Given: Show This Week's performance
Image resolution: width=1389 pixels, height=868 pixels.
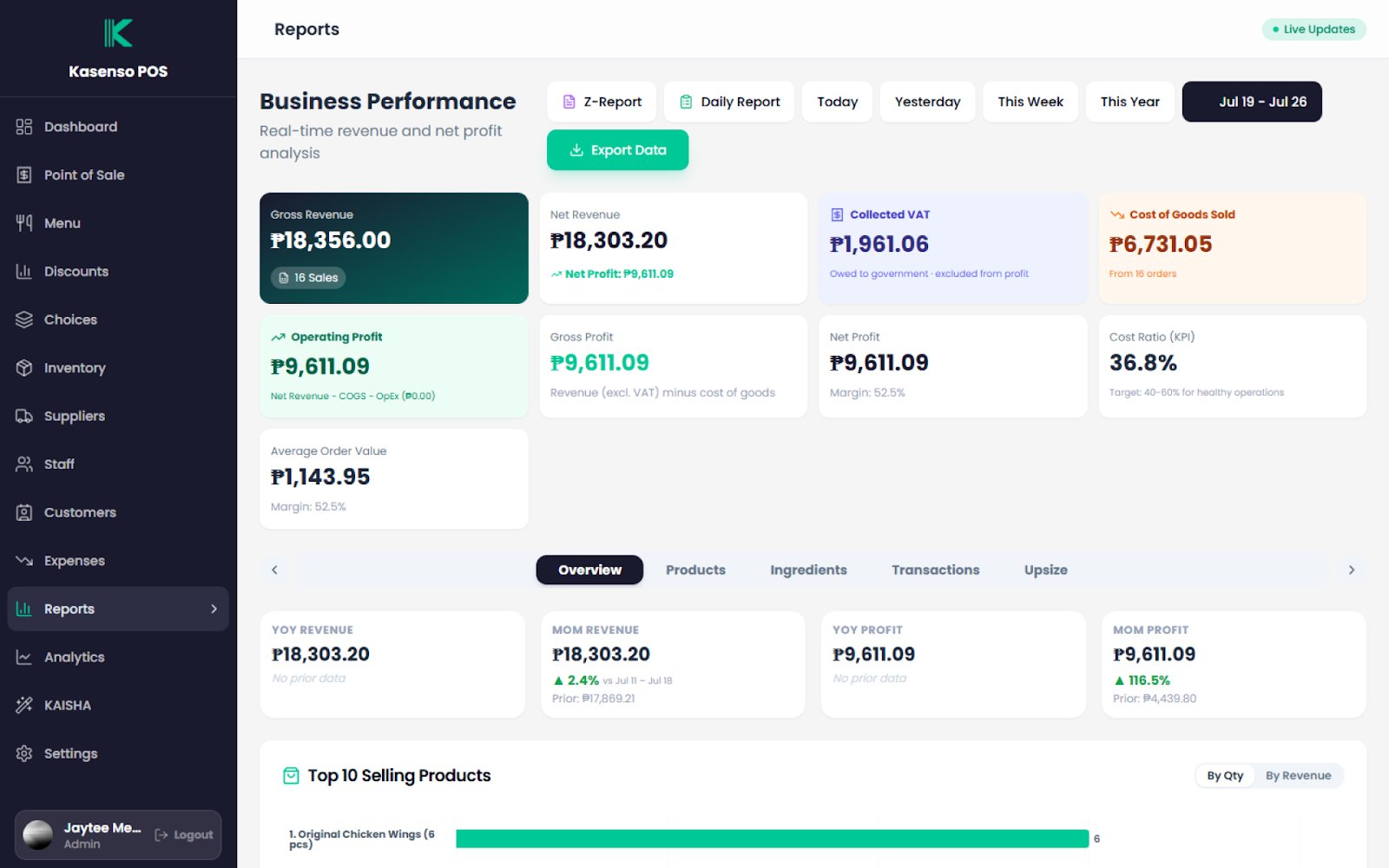Looking at the screenshot, I should point(1030,102).
